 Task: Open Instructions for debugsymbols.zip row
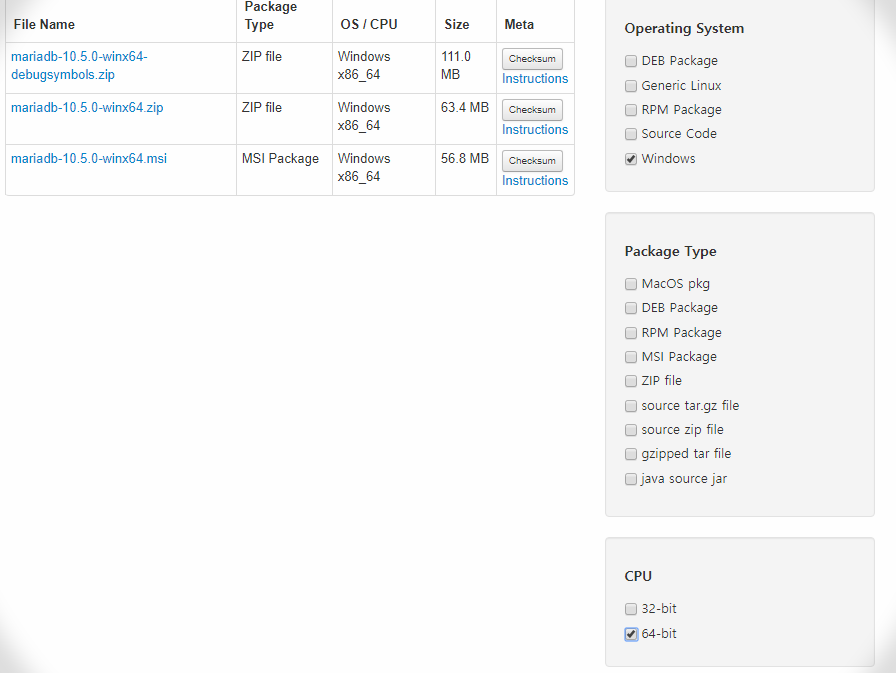pos(535,79)
